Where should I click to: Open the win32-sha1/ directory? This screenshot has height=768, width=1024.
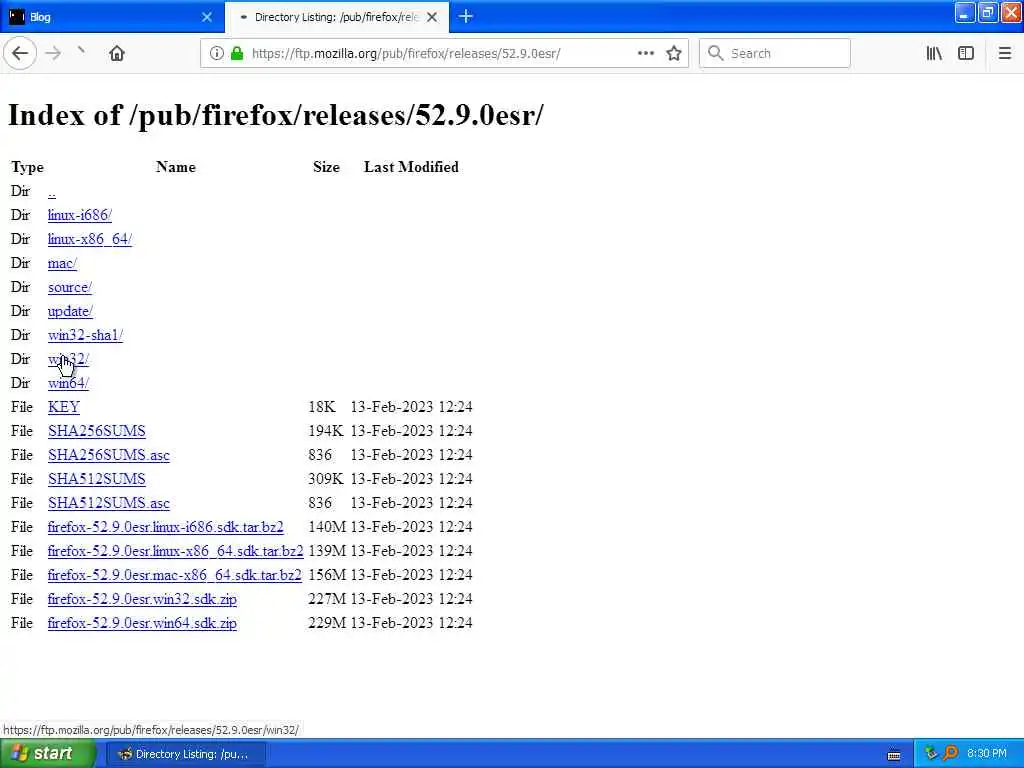(85, 335)
